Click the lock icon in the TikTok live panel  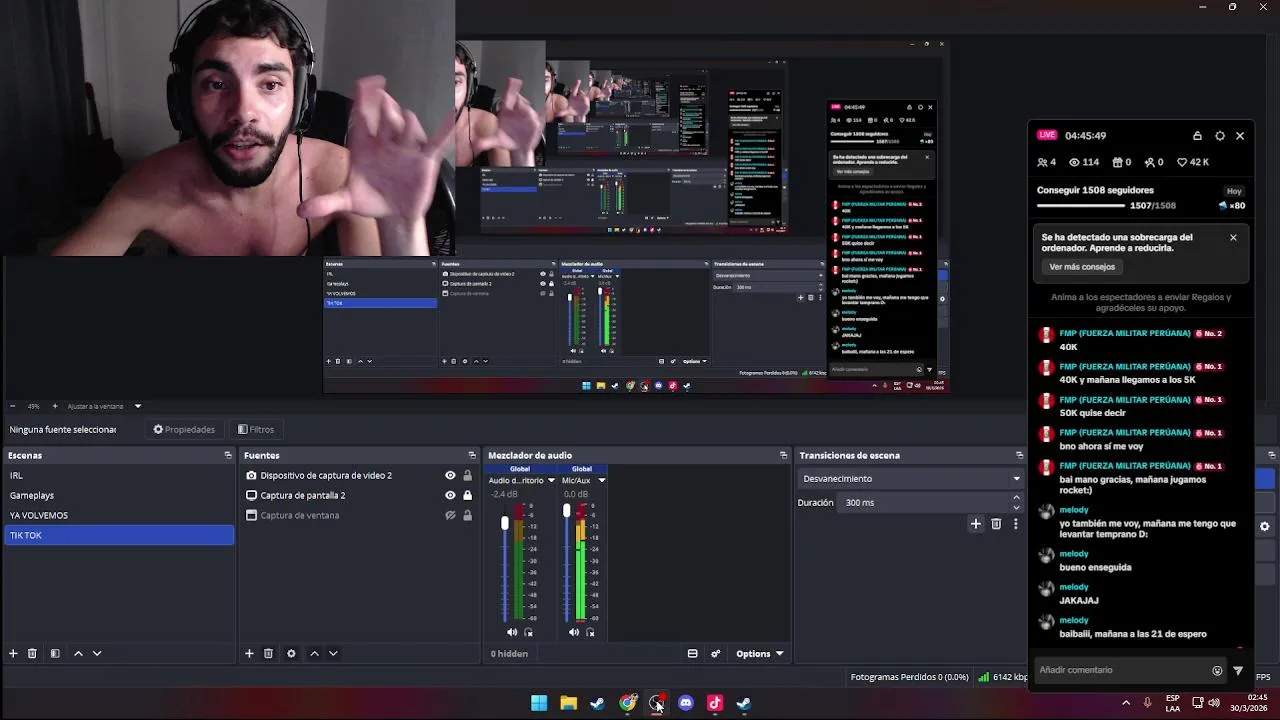[x=1197, y=135]
